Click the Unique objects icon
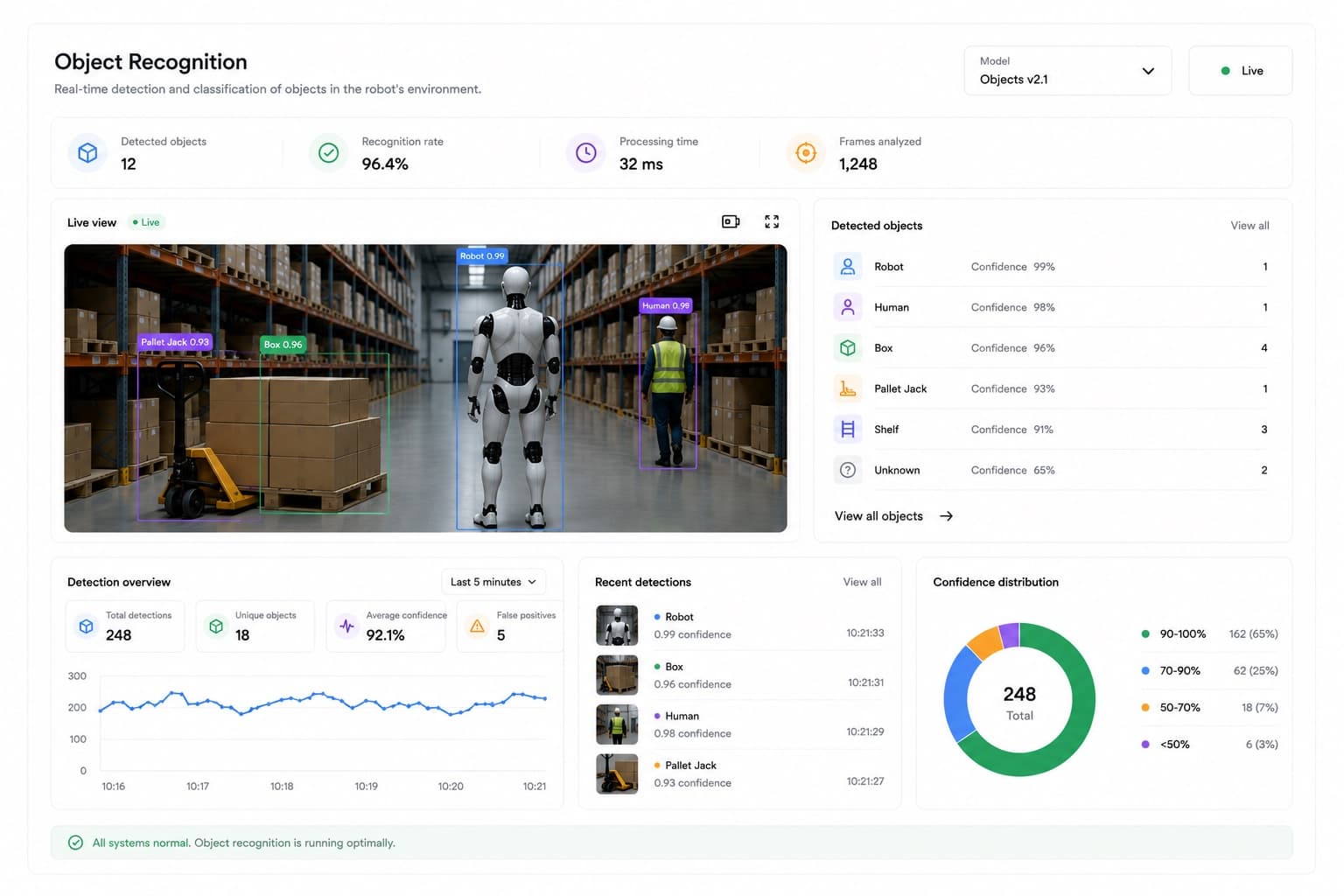This screenshot has width=1344, height=896. coord(216,626)
